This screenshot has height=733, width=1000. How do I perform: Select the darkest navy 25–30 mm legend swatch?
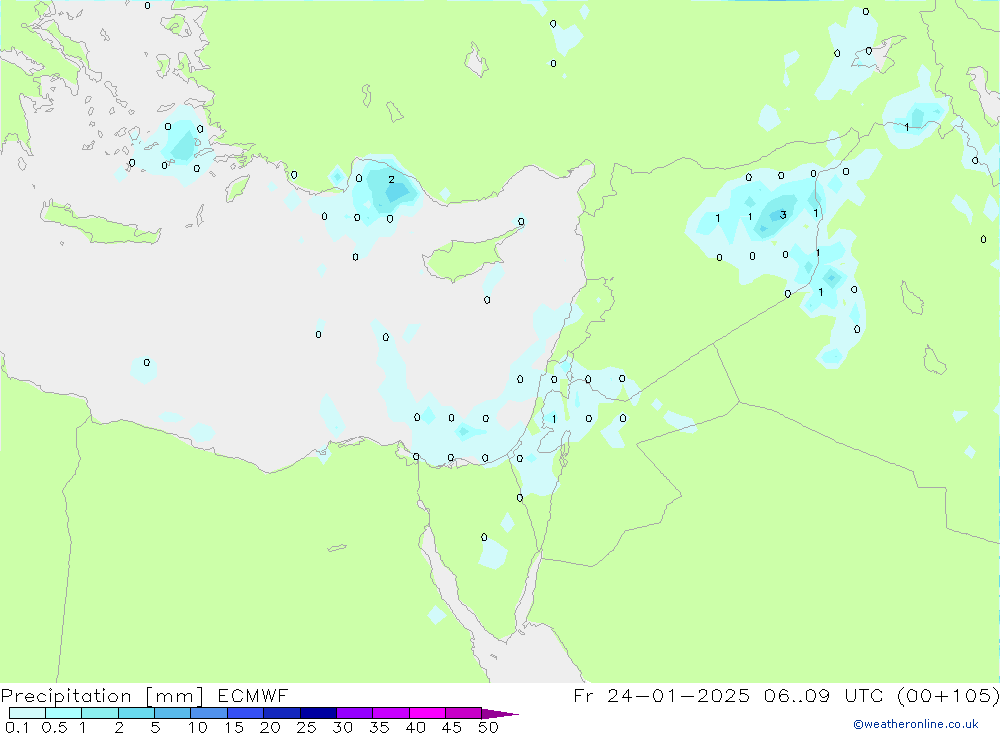[318, 713]
